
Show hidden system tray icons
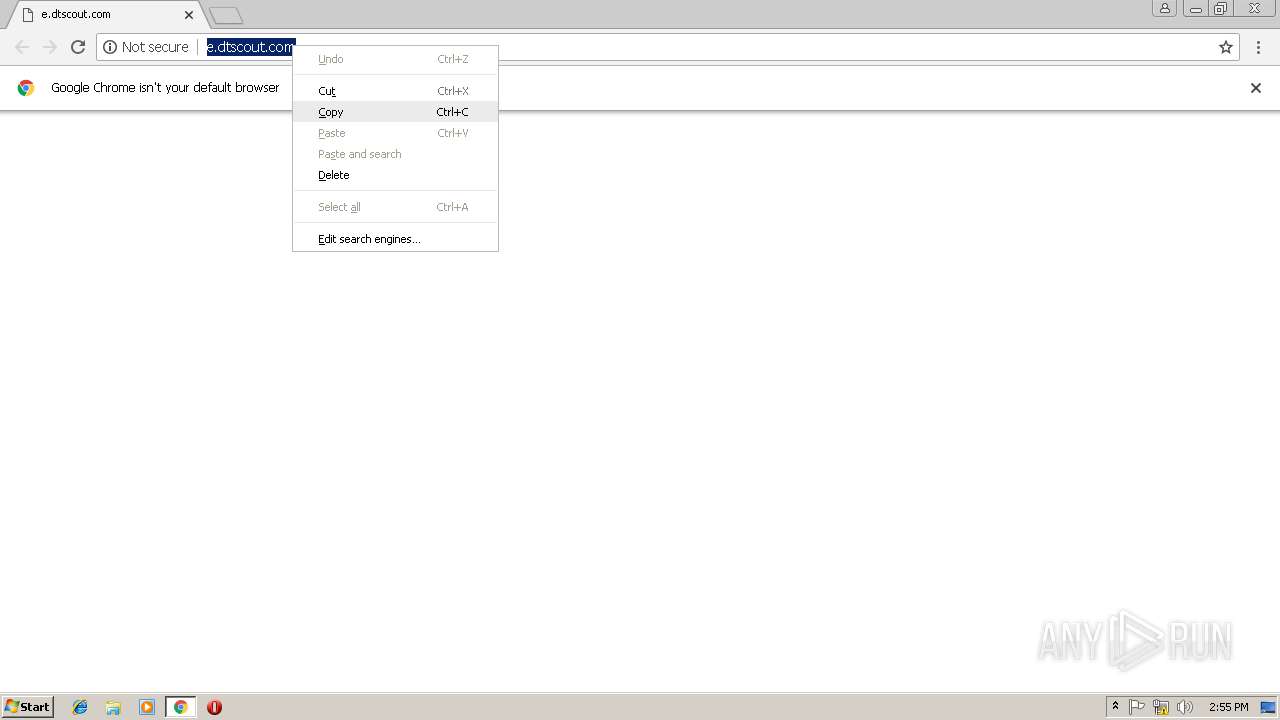tap(1115, 707)
